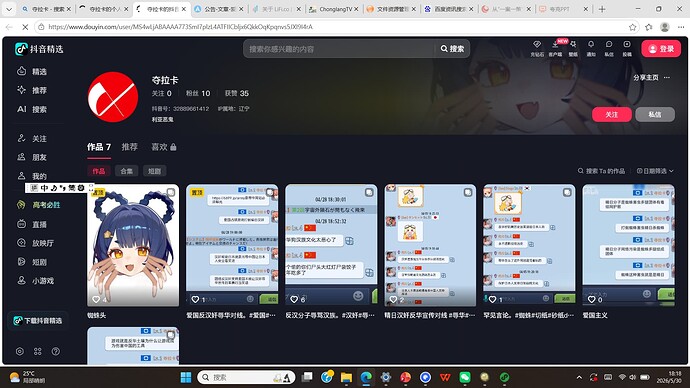Click 粉丝 10 follower count
Viewport: 690px width, 388px height.
coord(198,93)
